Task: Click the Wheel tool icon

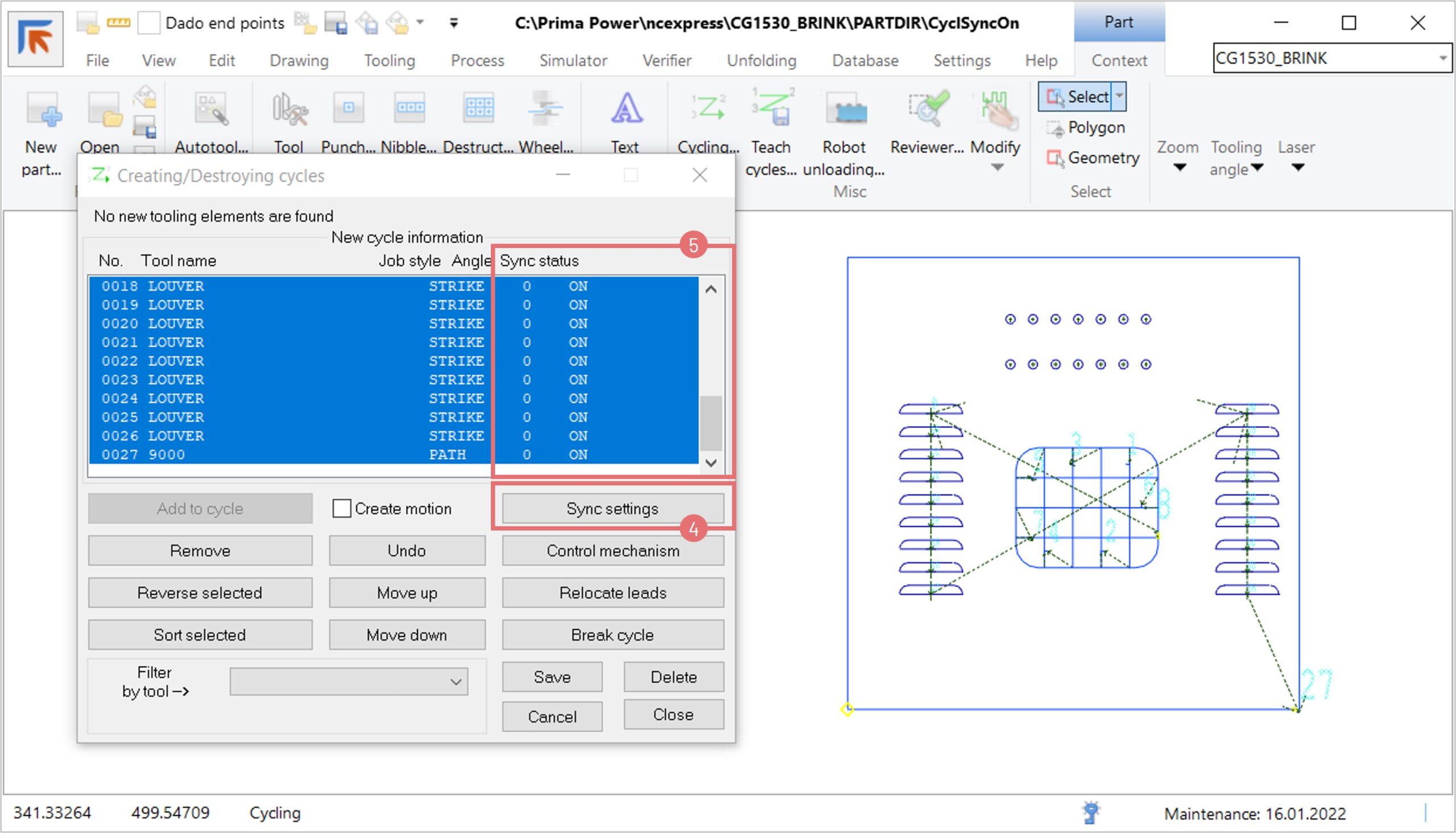Action: point(545,109)
